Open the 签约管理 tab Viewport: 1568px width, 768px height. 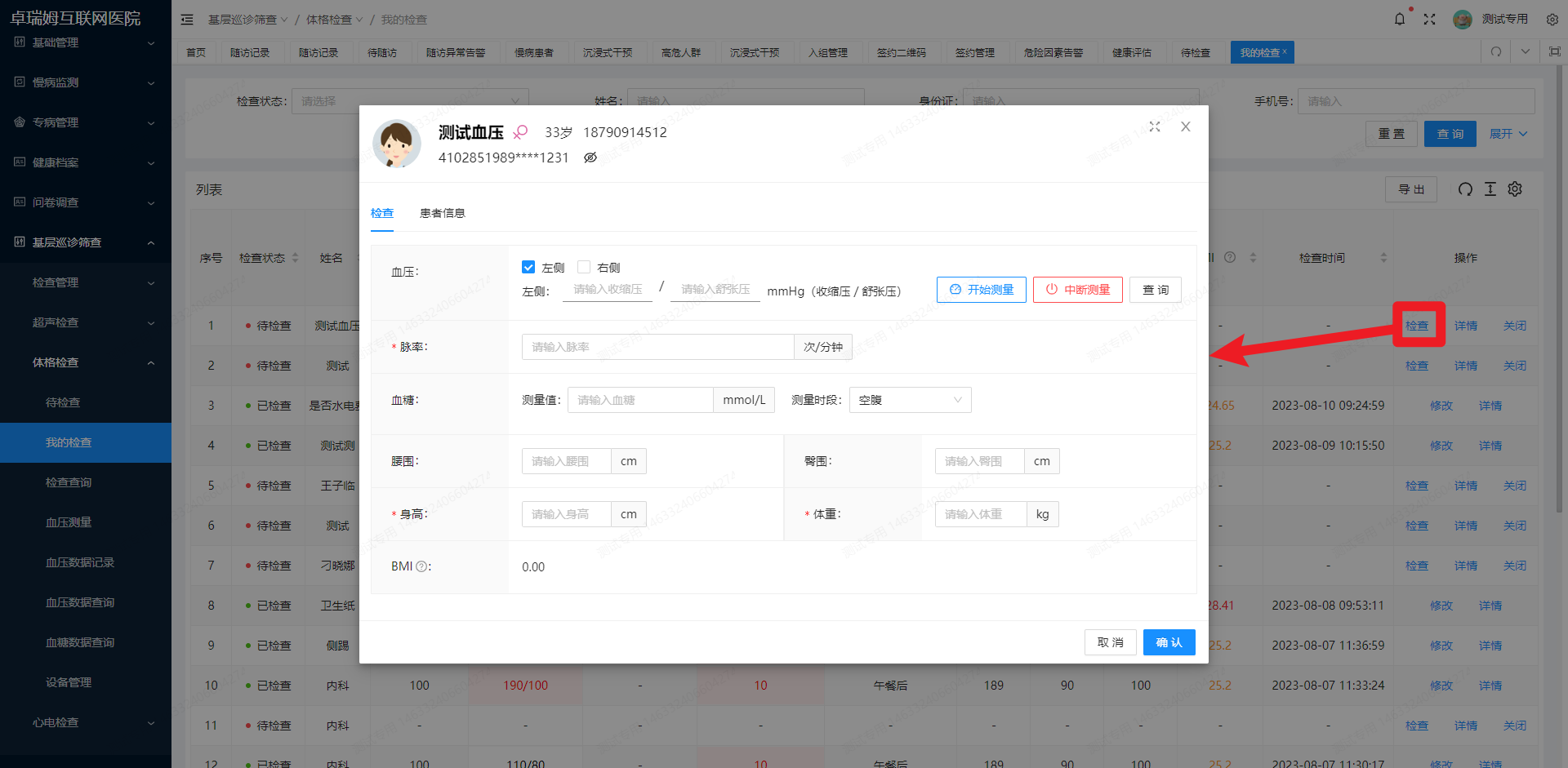click(x=975, y=52)
